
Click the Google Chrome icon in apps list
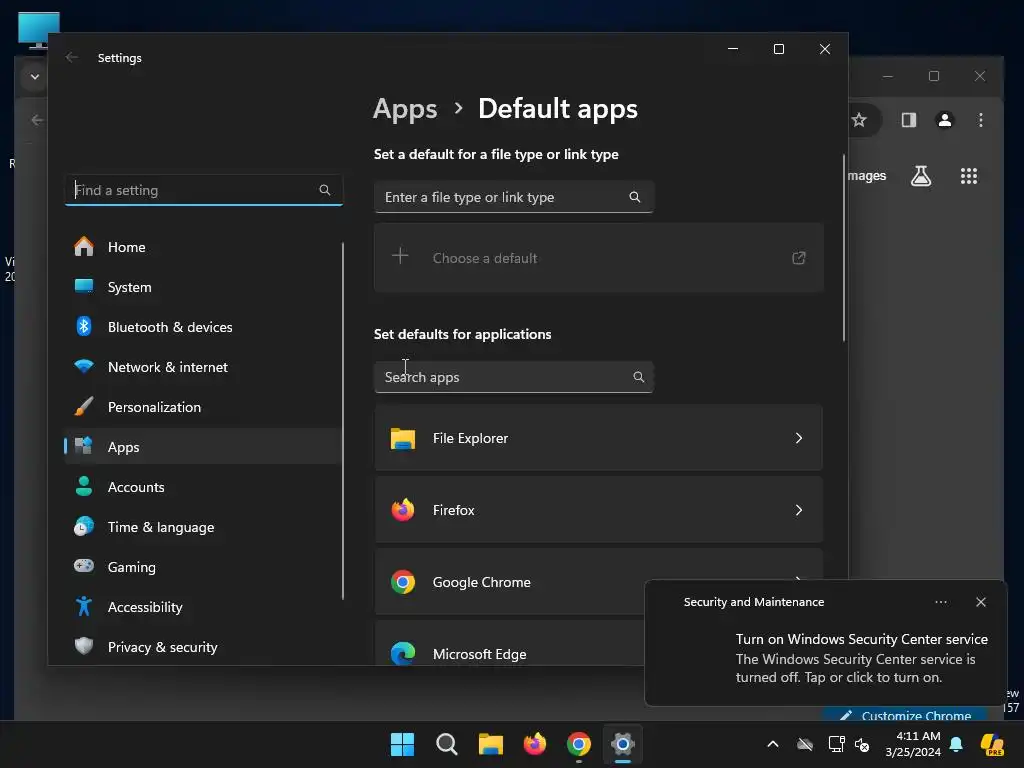(x=403, y=582)
